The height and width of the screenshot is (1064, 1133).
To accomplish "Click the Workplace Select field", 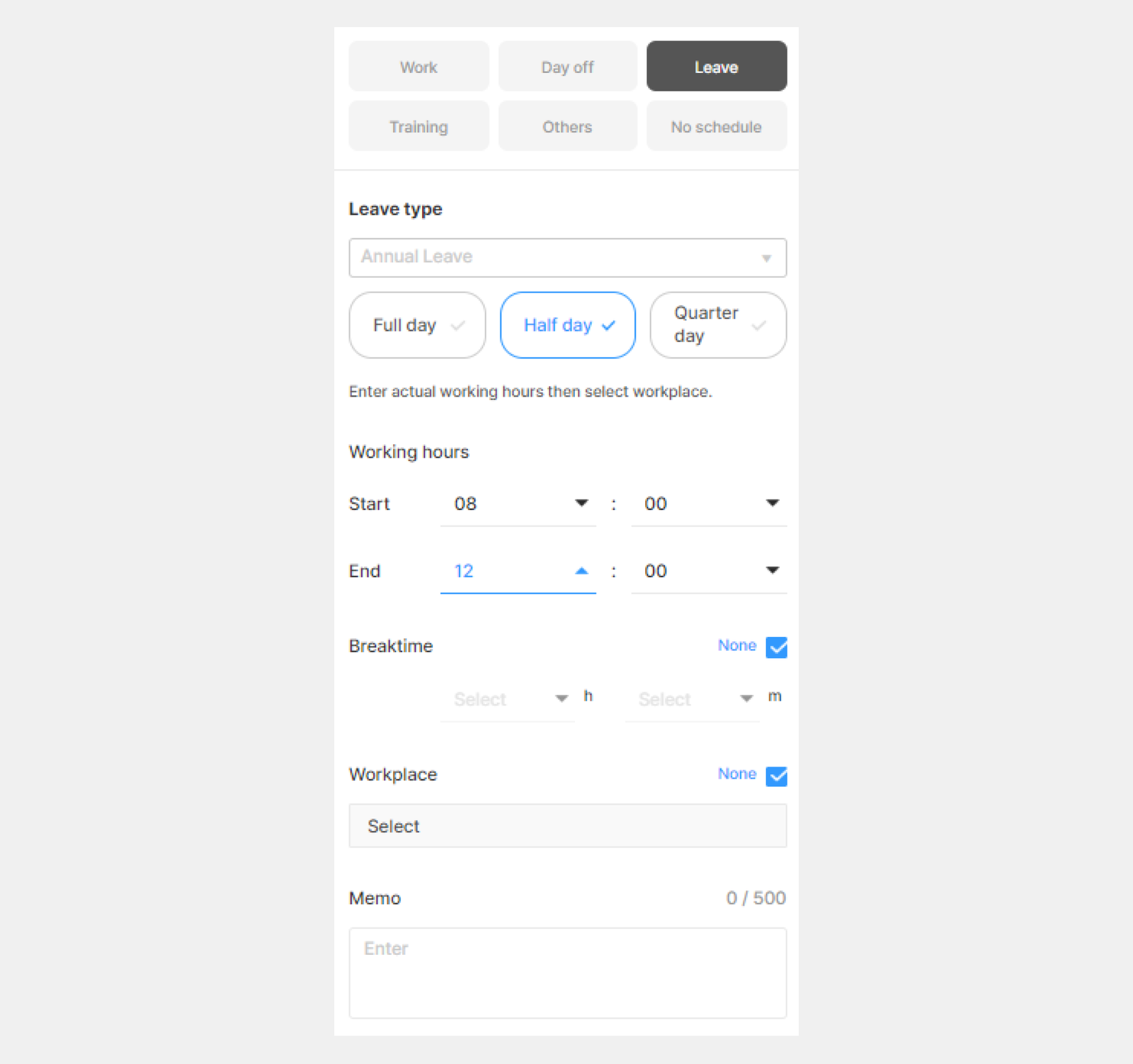I will [567, 825].
